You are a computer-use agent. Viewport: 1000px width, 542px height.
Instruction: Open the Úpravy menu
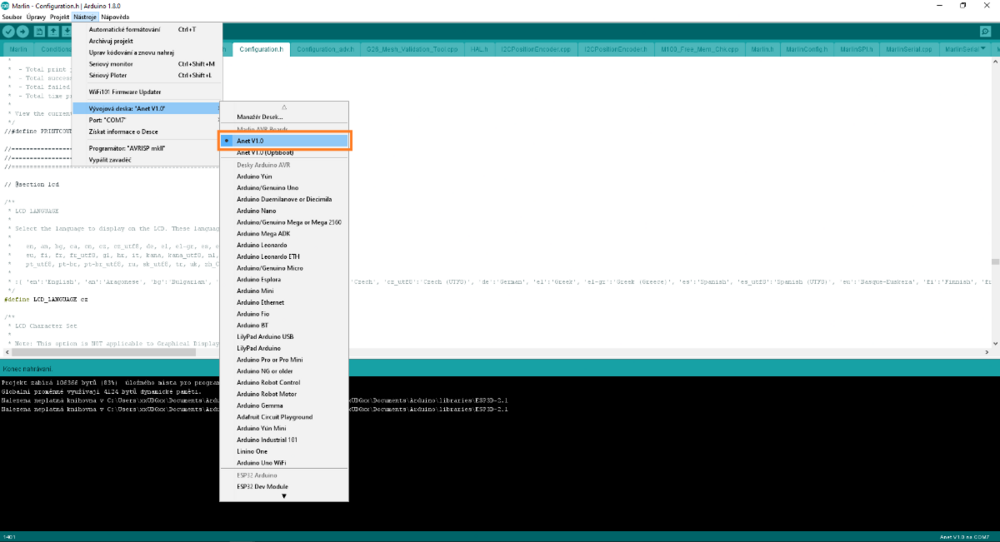[36, 17]
